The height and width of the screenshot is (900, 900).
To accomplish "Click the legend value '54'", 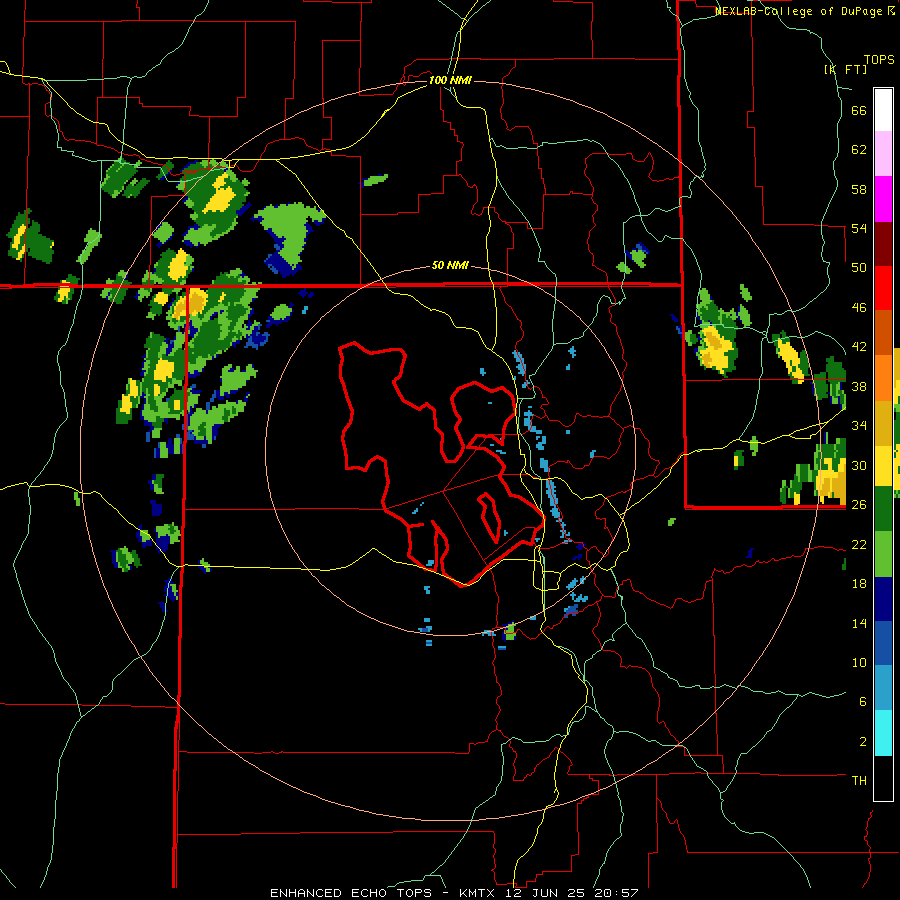I will point(859,228).
